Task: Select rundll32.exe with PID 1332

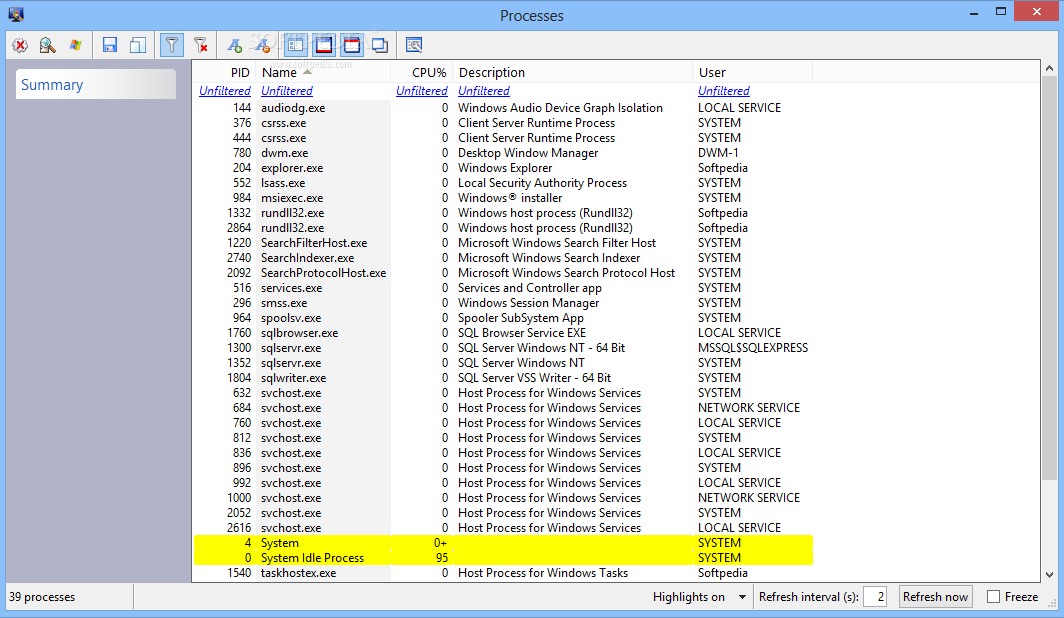Action: (503, 213)
